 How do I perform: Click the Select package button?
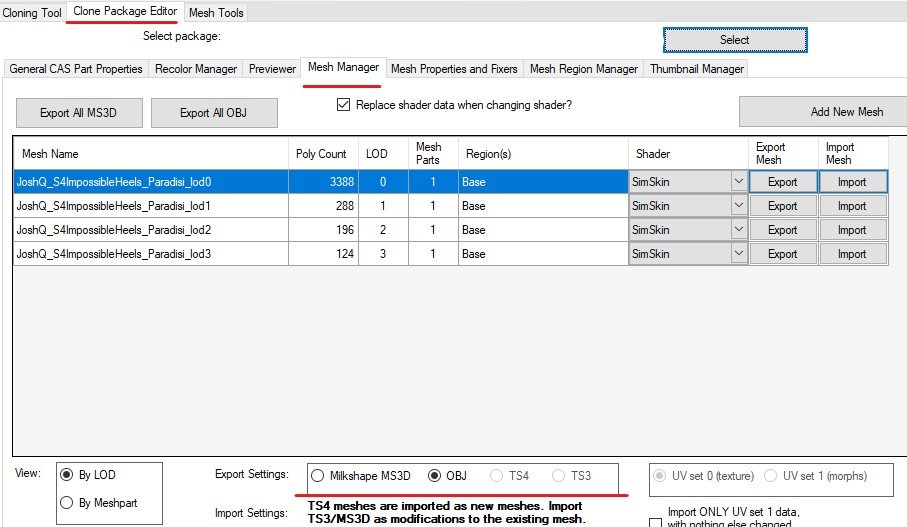click(735, 40)
